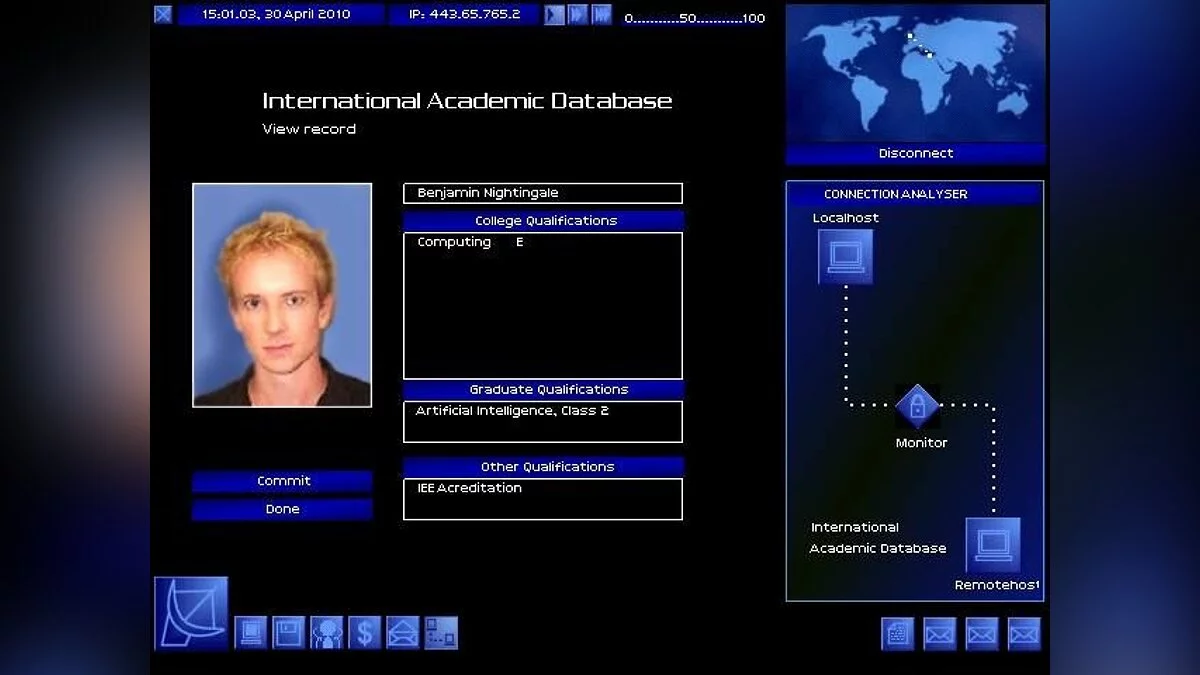Open the agent status person icon
This screenshot has height=675, width=1200.
click(x=326, y=633)
